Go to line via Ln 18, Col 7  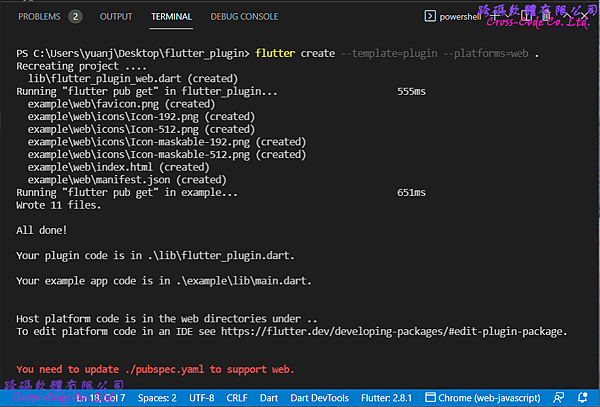pos(100,398)
